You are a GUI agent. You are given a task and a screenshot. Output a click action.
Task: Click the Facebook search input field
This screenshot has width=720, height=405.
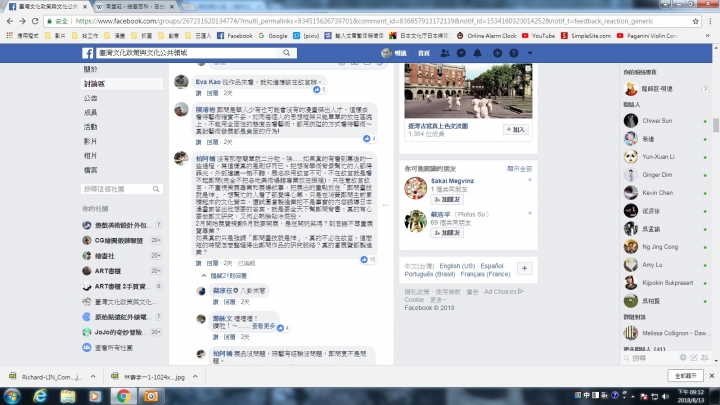pos(188,53)
